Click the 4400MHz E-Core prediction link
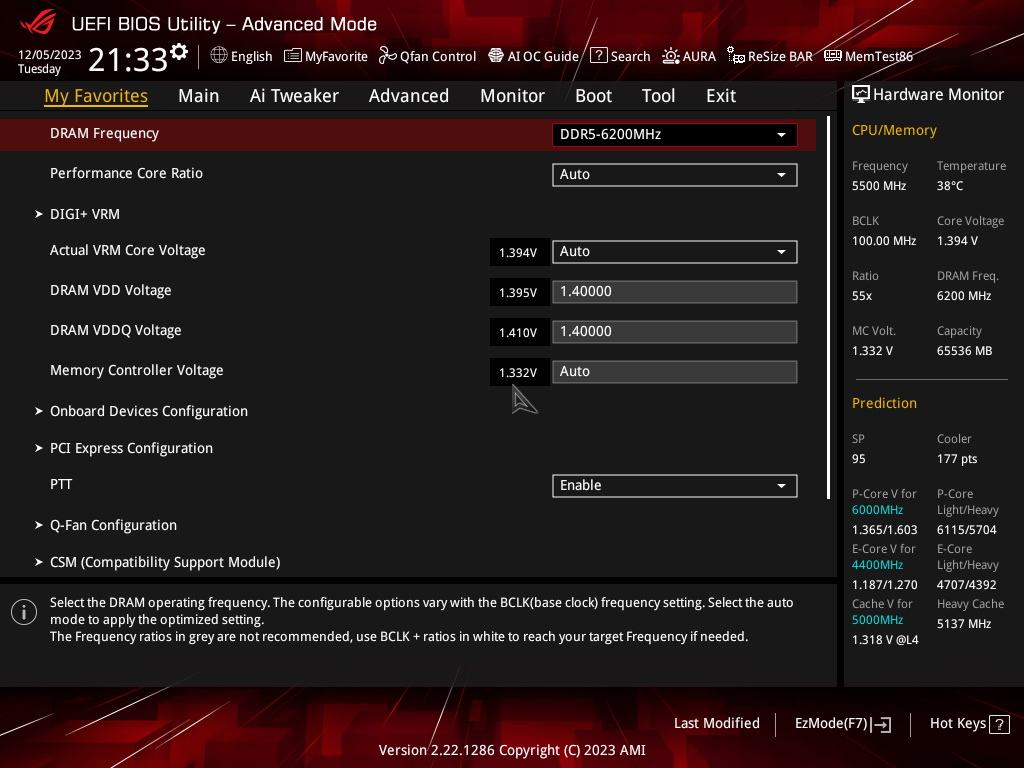 click(877, 564)
